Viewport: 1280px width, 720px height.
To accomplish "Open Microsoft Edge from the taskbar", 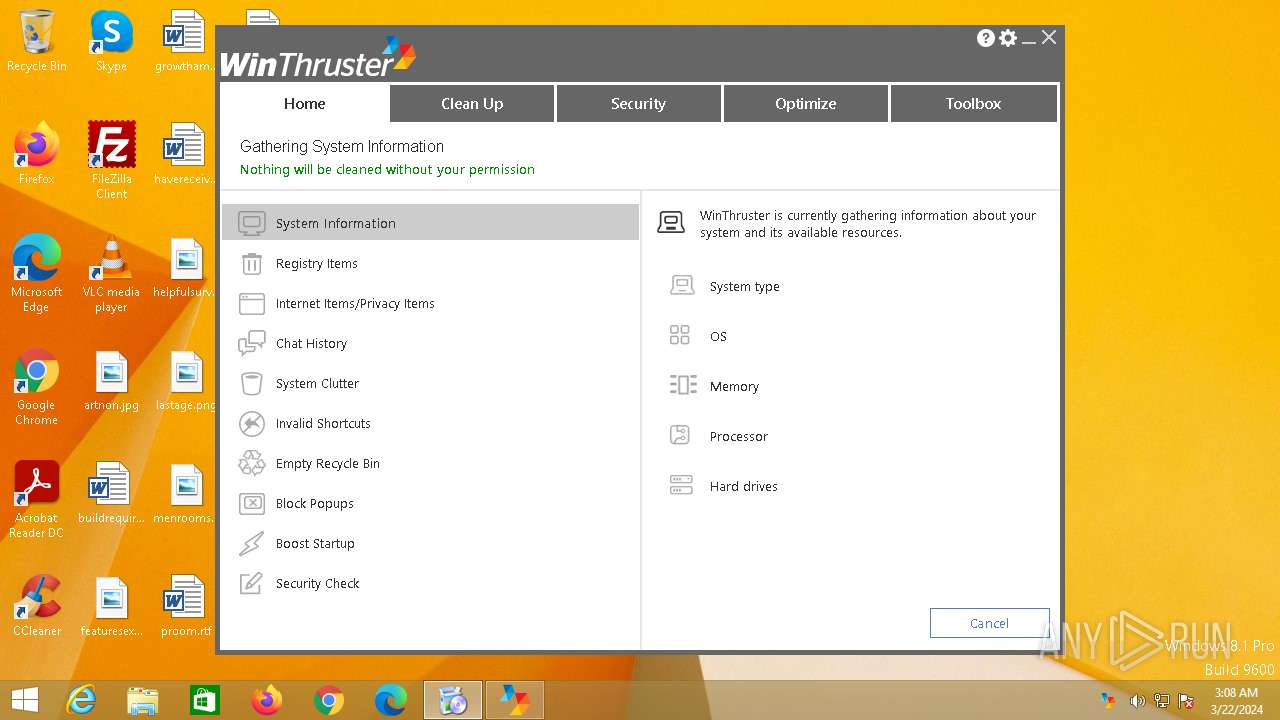I will (x=391, y=700).
